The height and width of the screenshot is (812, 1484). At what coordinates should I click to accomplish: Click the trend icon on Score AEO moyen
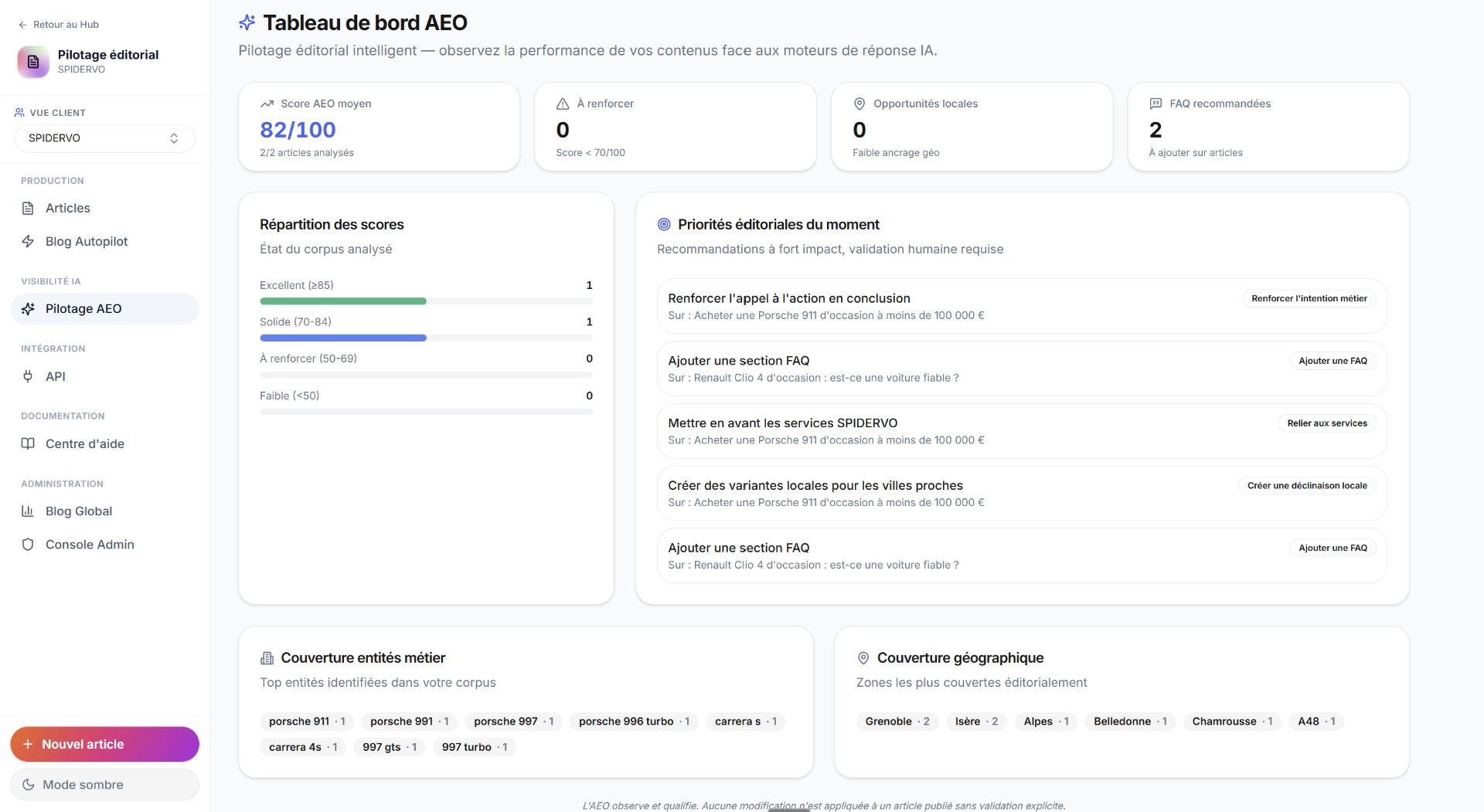point(267,104)
